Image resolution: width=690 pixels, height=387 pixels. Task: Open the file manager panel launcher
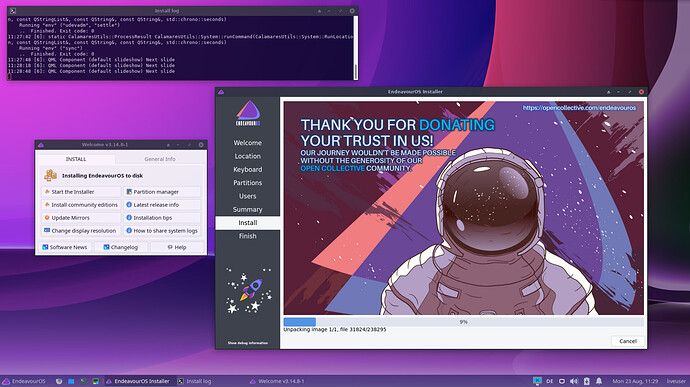point(71,381)
